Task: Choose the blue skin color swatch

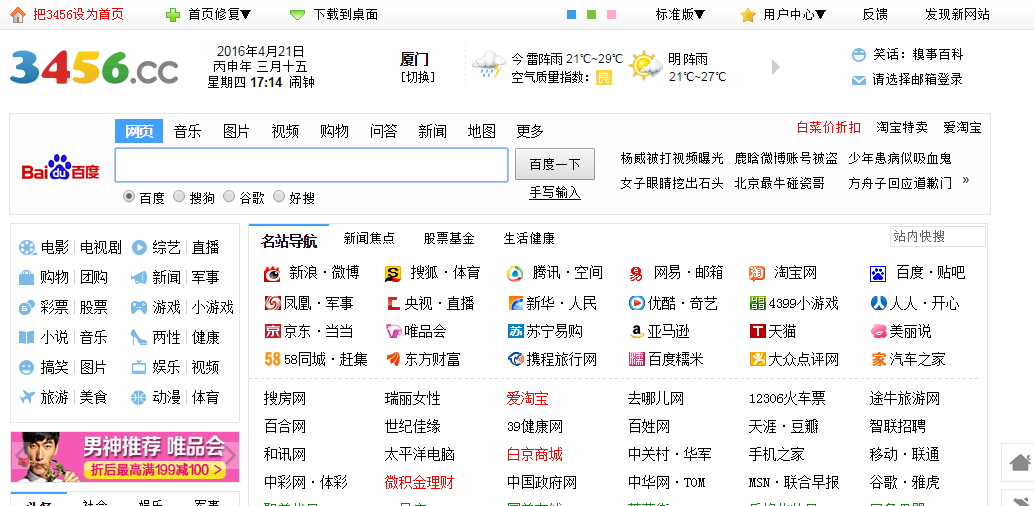Action: 572,15
